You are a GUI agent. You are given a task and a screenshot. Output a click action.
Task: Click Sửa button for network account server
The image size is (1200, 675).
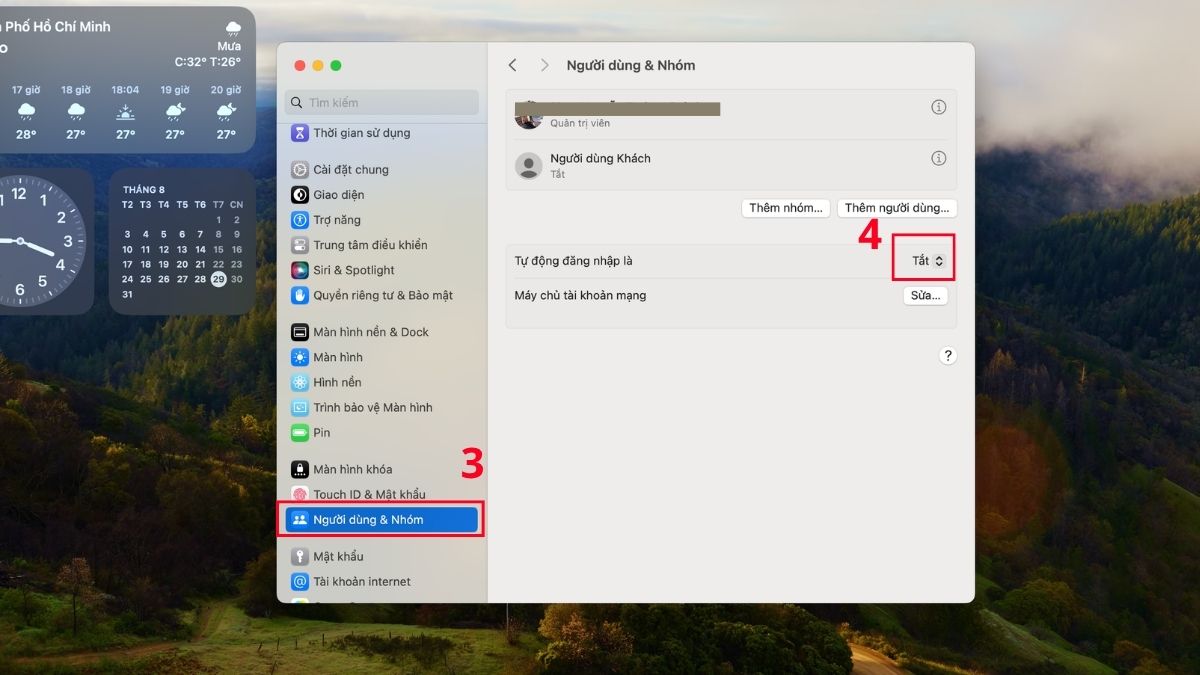pyautogui.click(x=925, y=295)
